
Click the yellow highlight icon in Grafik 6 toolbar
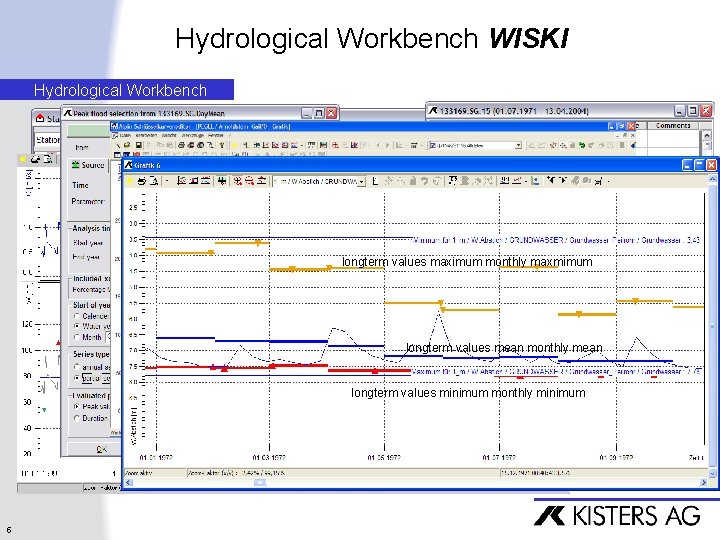tap(129, 181)
